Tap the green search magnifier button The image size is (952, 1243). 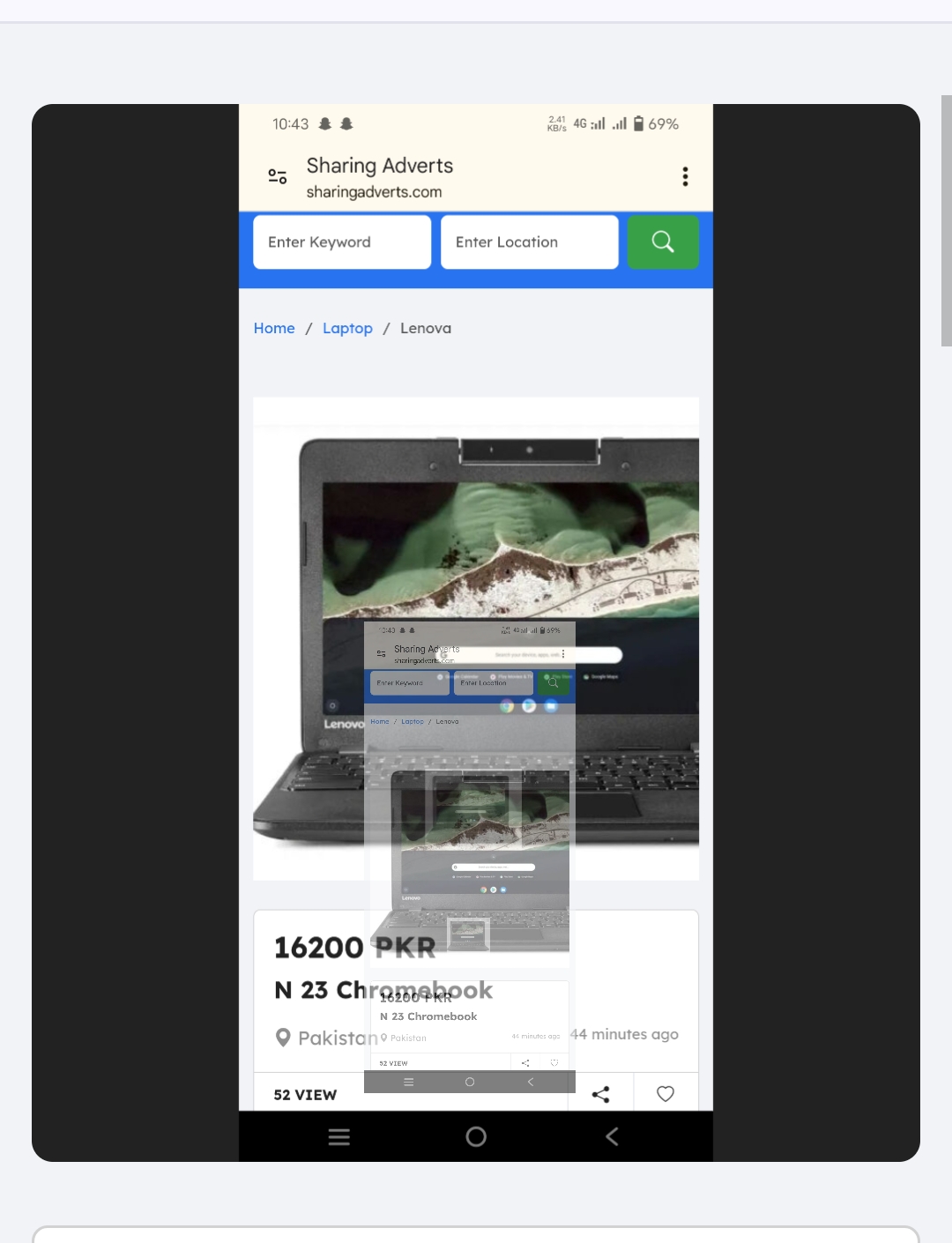[x=663, y=242]
